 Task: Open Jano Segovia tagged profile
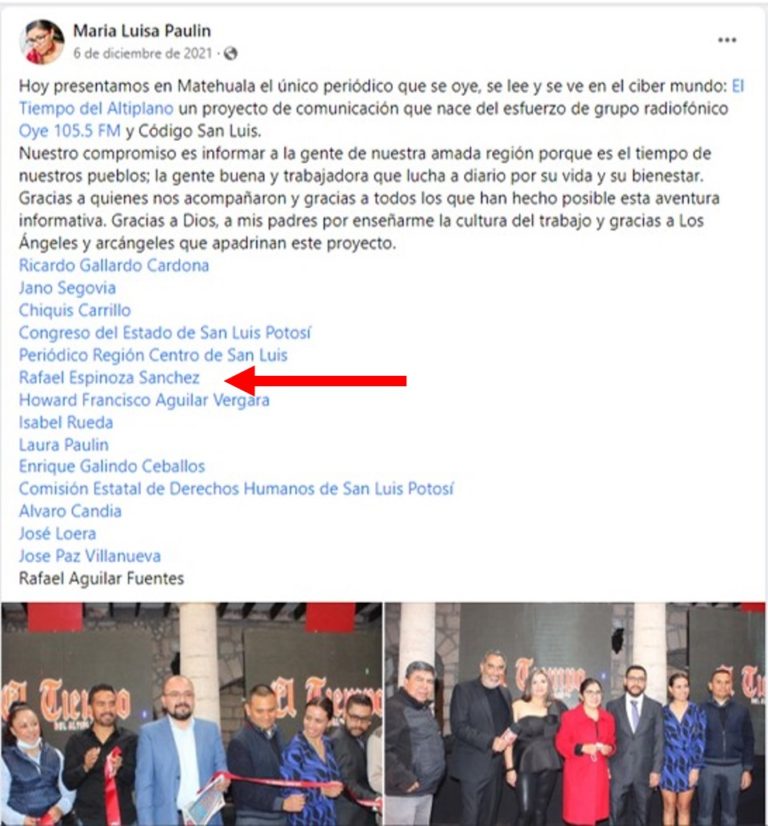point(67,288)
